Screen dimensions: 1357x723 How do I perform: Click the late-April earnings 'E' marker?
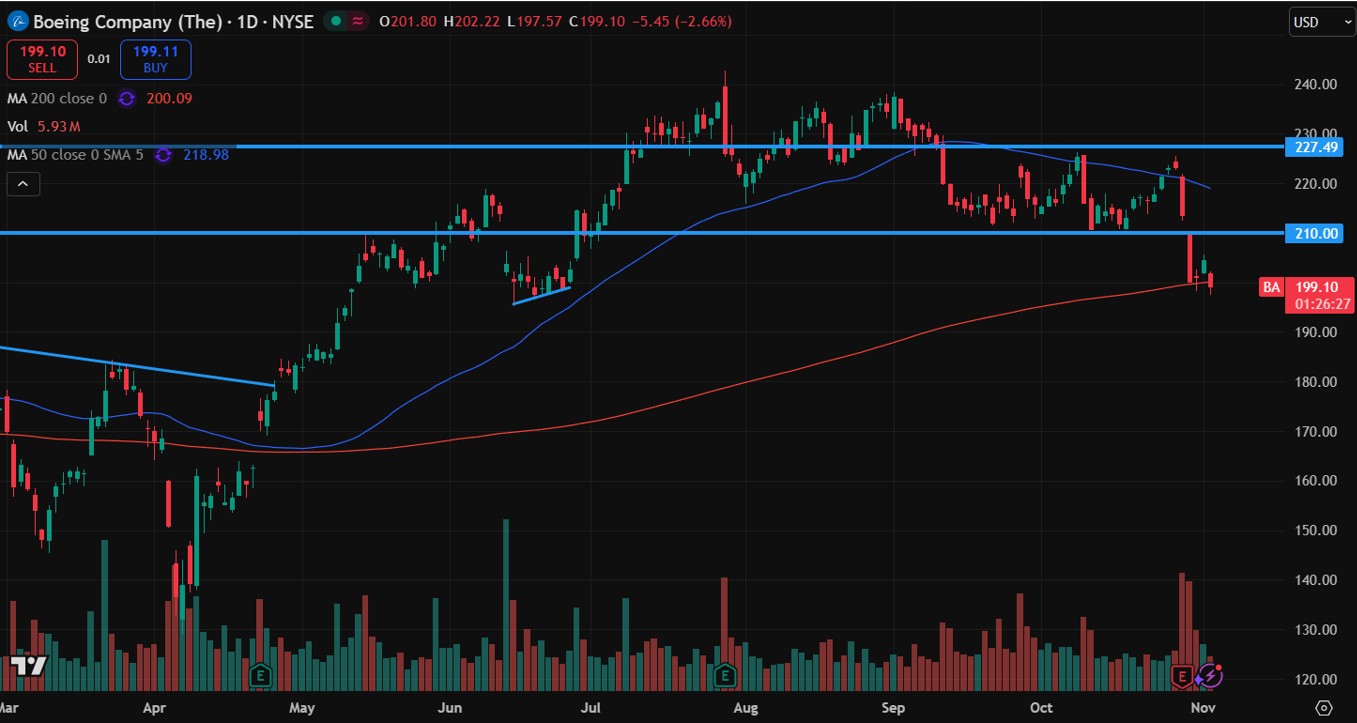(260, 674)
